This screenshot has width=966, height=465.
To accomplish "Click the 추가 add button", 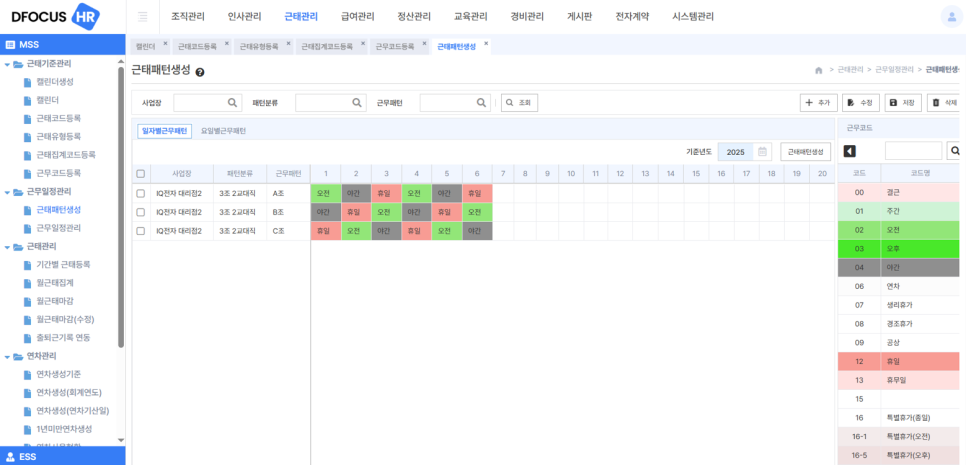I will [818, 103].
